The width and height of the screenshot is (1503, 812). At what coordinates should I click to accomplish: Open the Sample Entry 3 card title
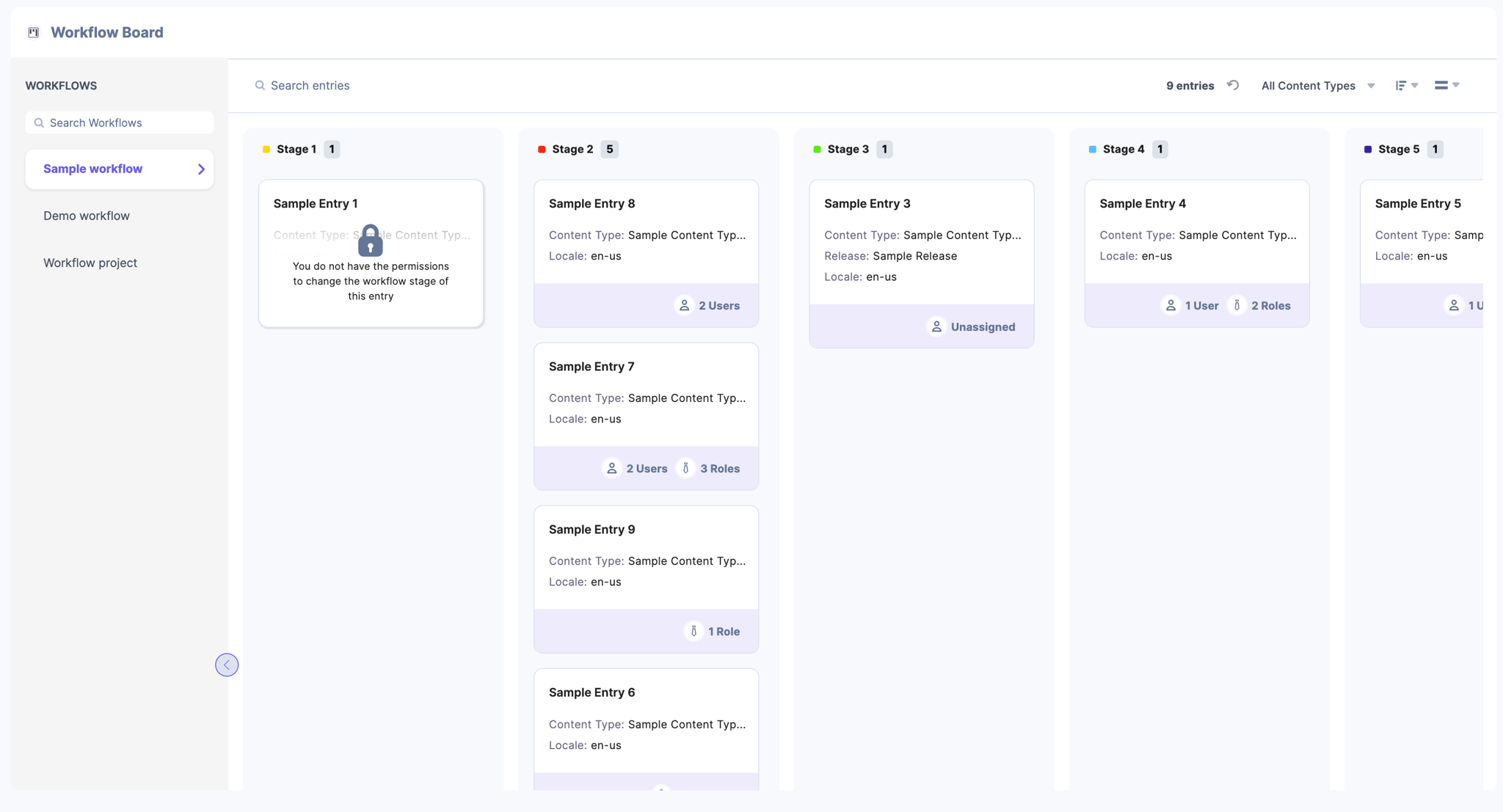(867, 204)
